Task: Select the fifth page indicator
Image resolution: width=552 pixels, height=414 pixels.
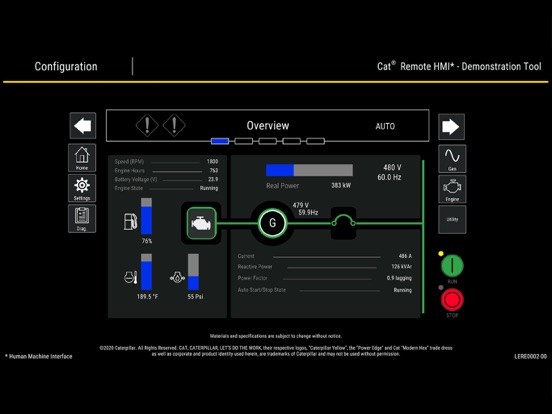Action: 315,141
